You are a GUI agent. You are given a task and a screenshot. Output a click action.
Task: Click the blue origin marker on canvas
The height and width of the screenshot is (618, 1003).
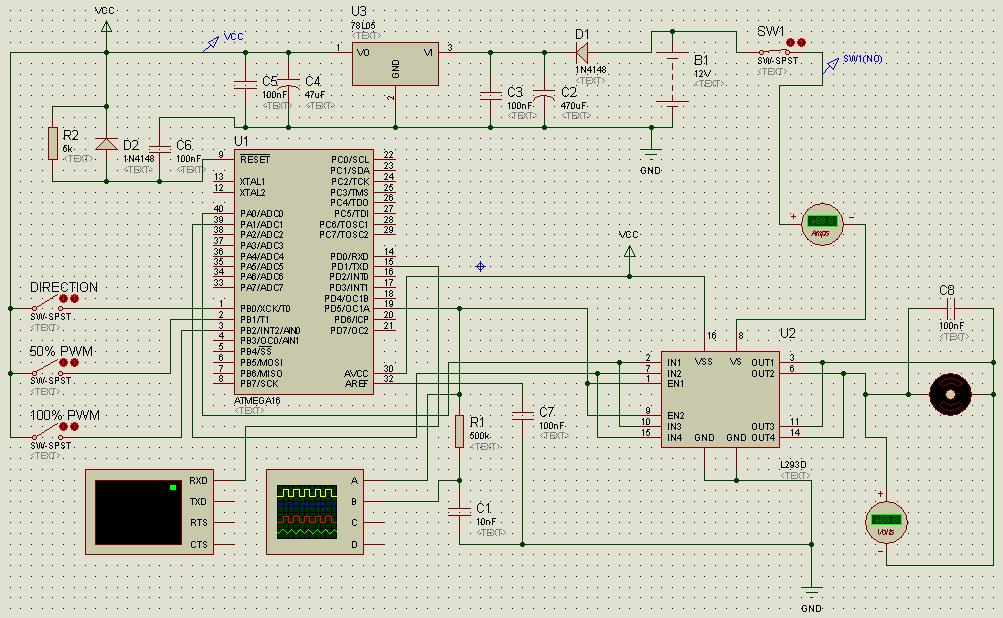[480, 266]
